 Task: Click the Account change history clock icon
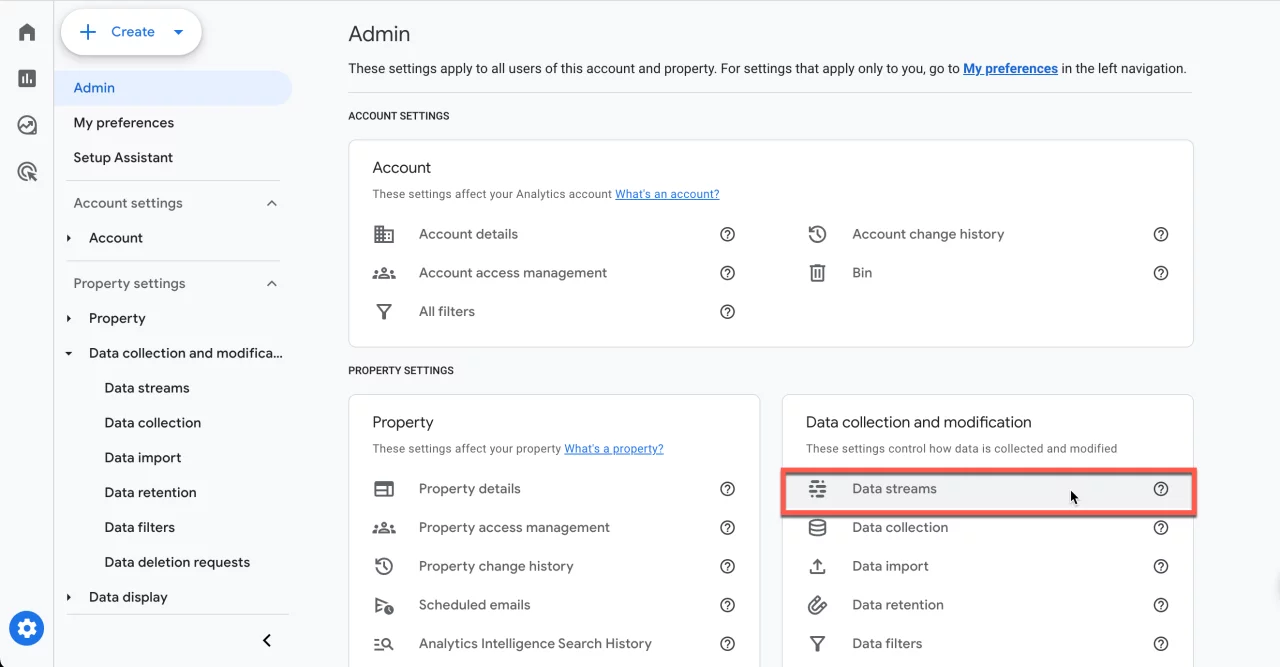pos(817,234)
